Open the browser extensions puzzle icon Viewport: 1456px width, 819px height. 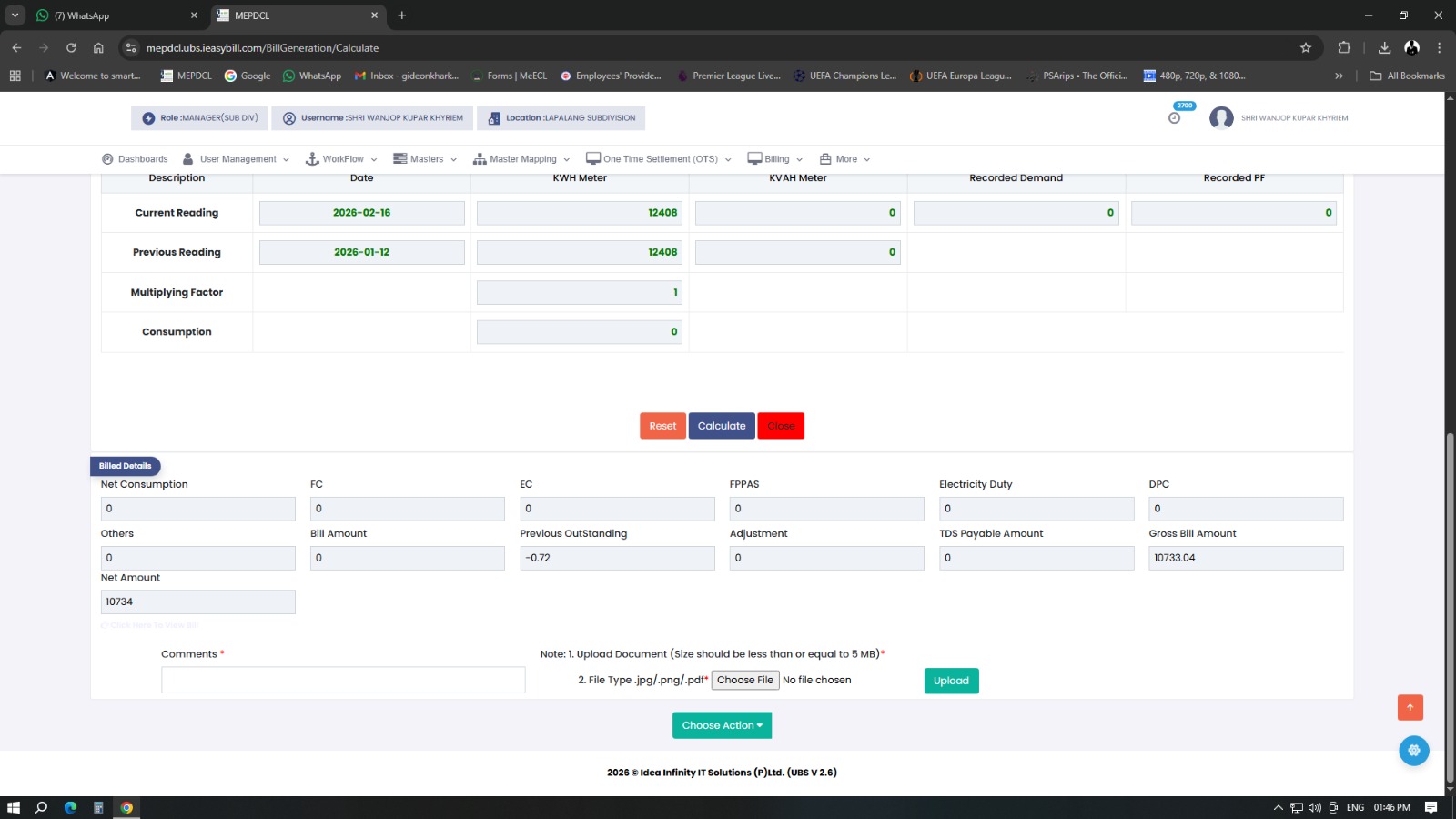(1344, 48)
